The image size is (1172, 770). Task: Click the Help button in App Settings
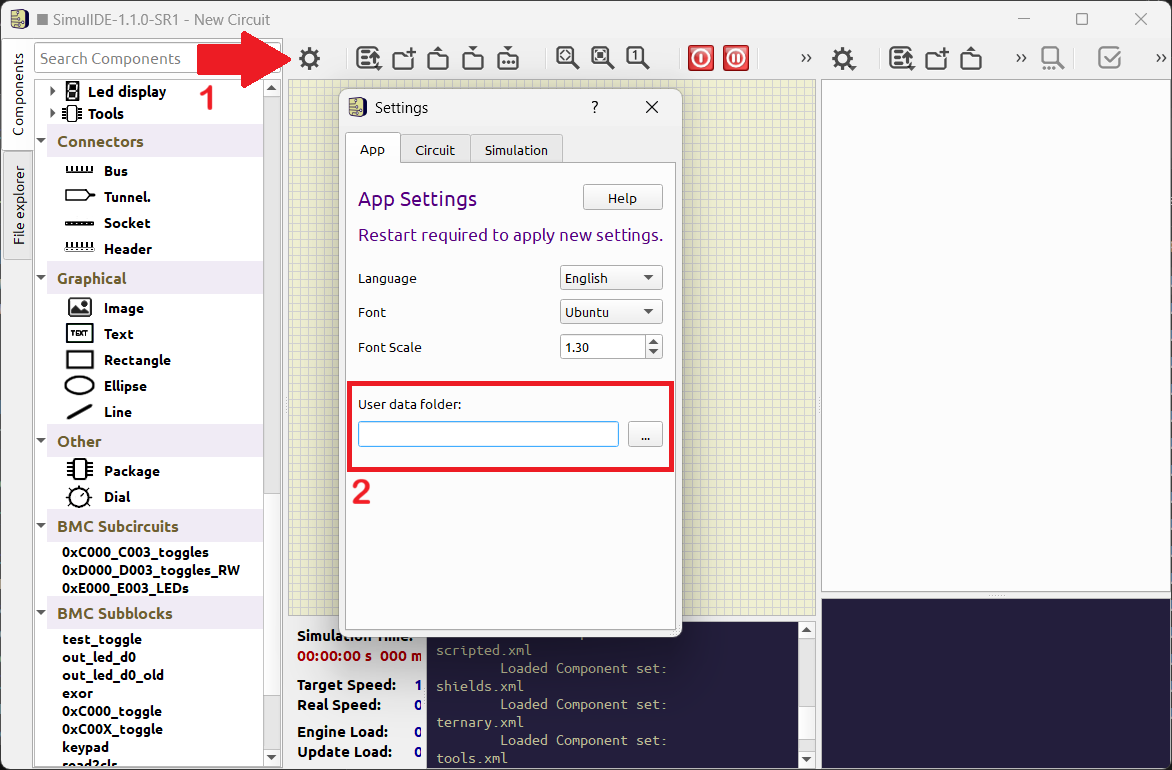(x=622, y=197)
